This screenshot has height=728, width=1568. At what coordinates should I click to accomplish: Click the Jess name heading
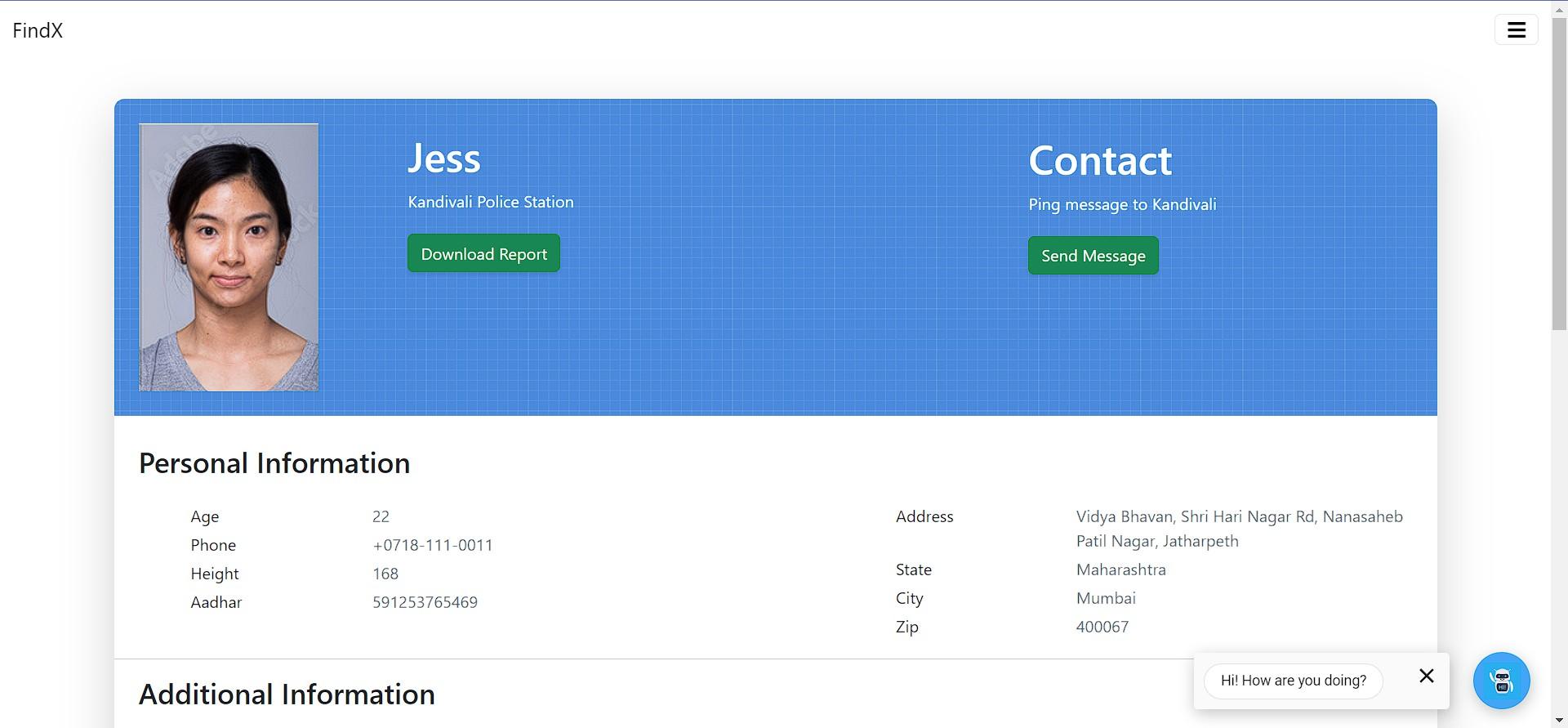(443, 158)
